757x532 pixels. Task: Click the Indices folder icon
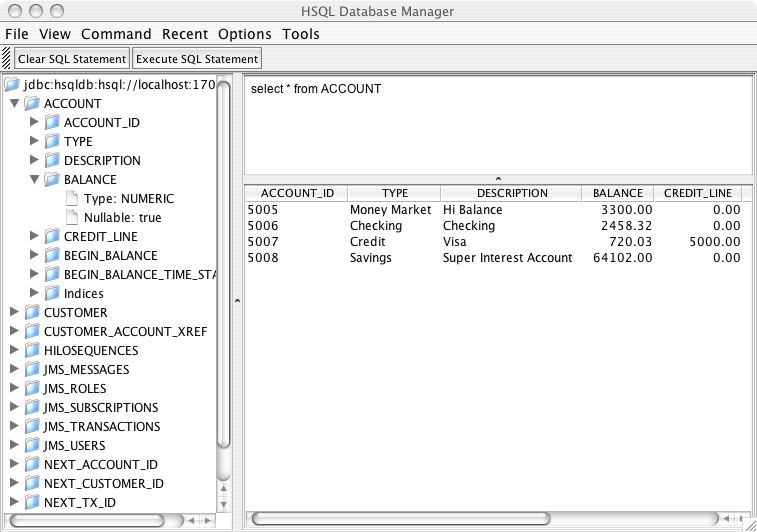point(52,293)
